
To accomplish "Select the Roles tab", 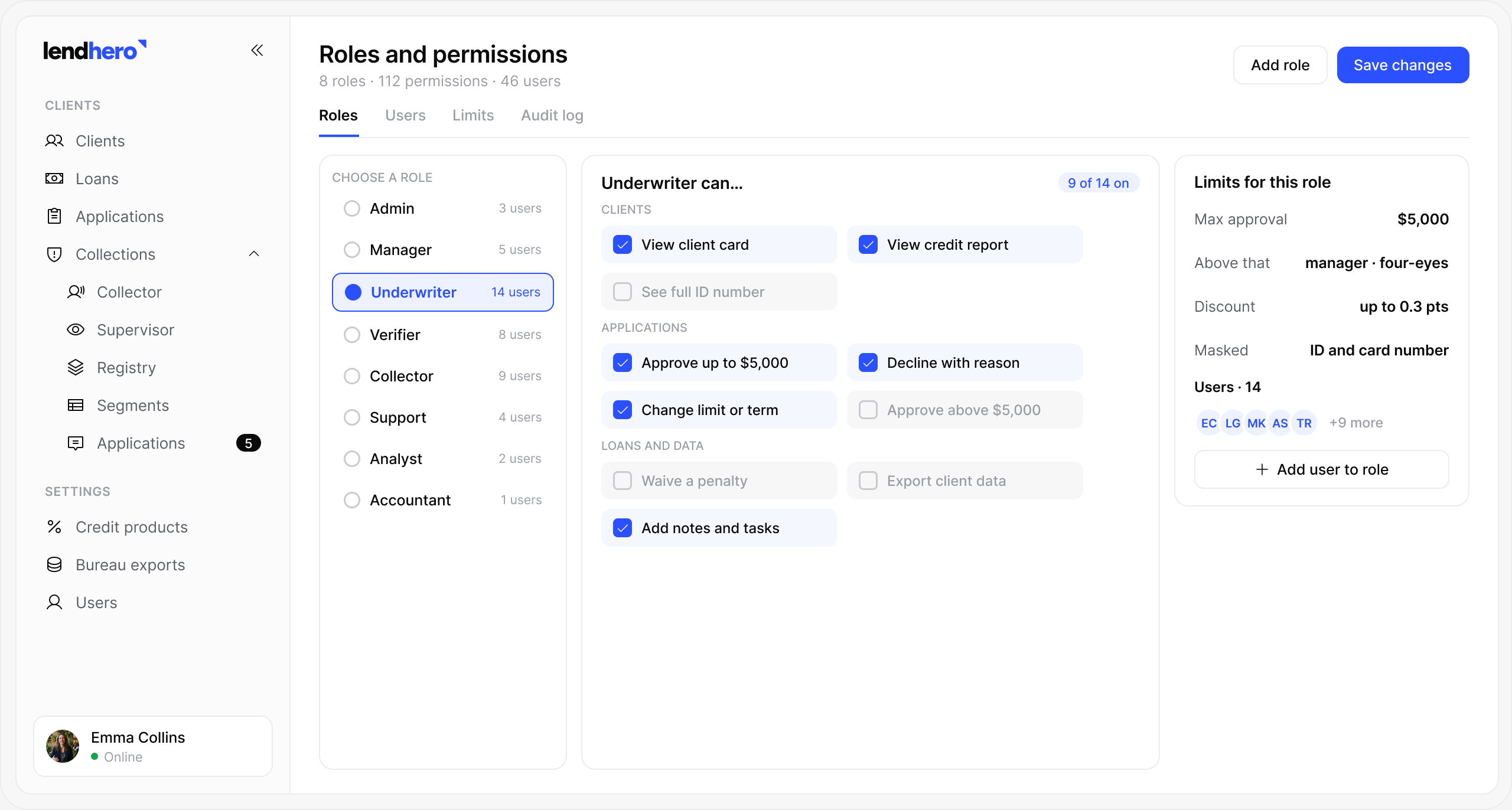I will 338,115.
